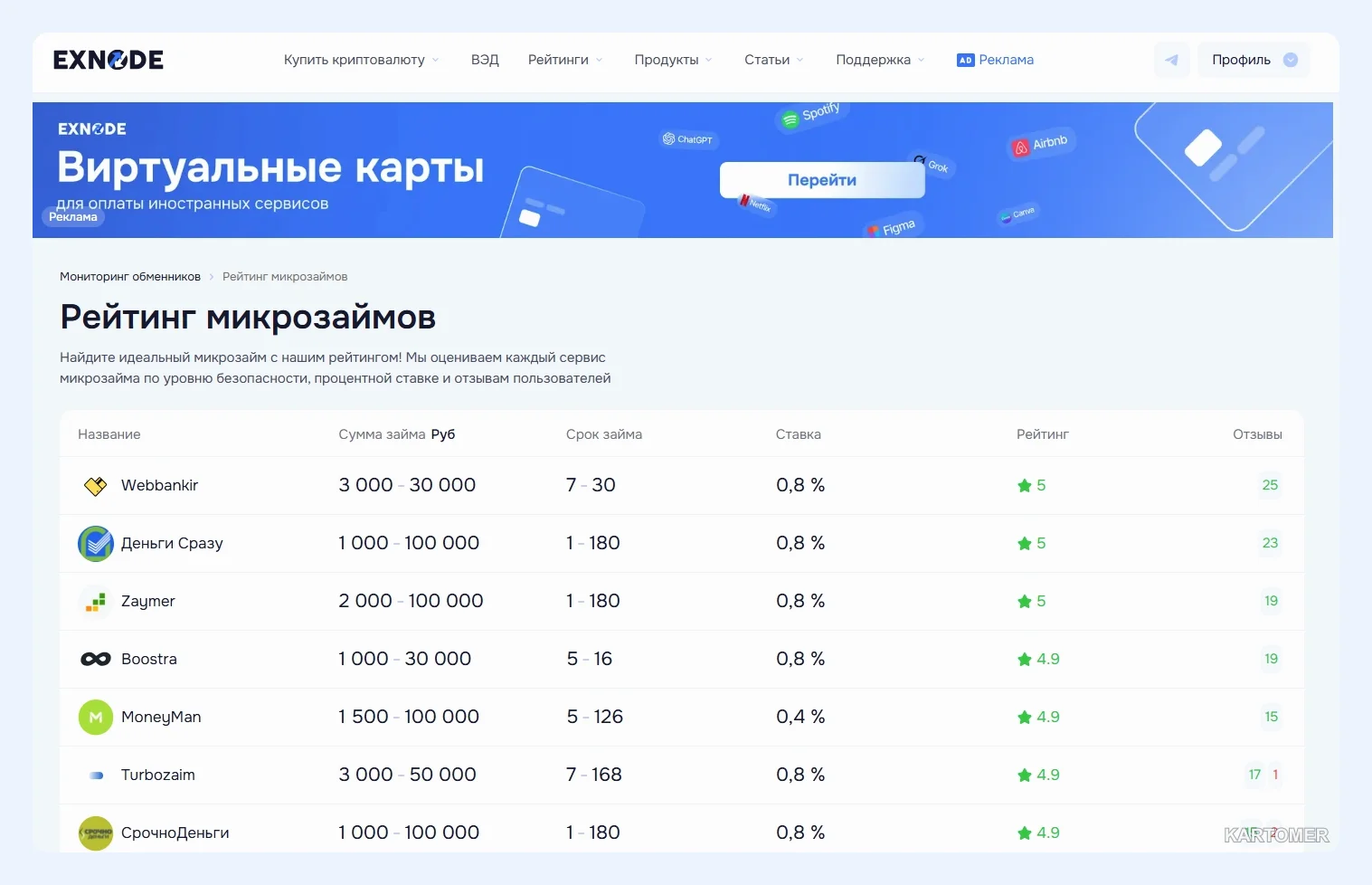This screenshot has height=885, width=1372.
Task: Click the MoneyMan green M logo
Action: (x=96, y=718)
